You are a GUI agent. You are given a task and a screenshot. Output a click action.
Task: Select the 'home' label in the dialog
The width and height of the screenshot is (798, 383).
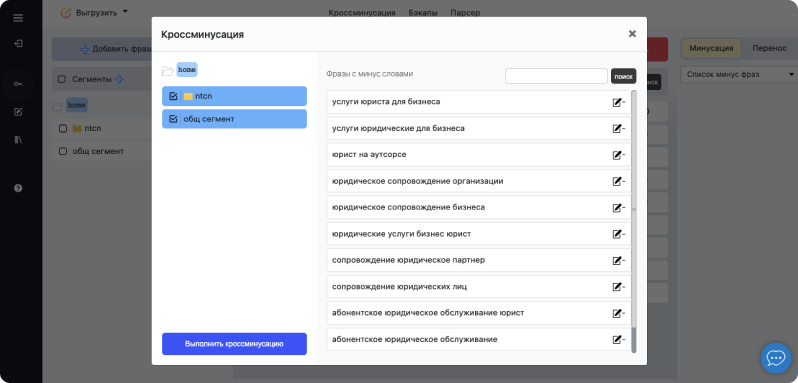pos(187,70)
